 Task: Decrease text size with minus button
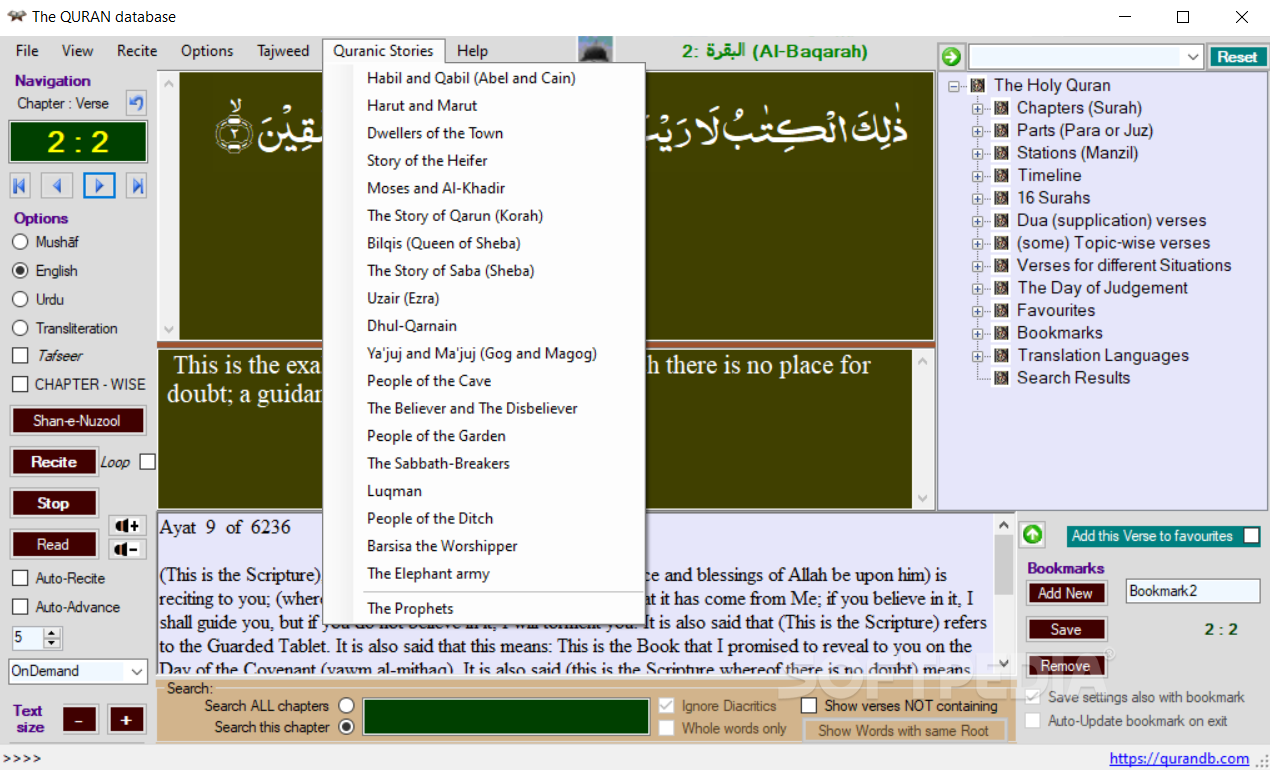[80, 719]
